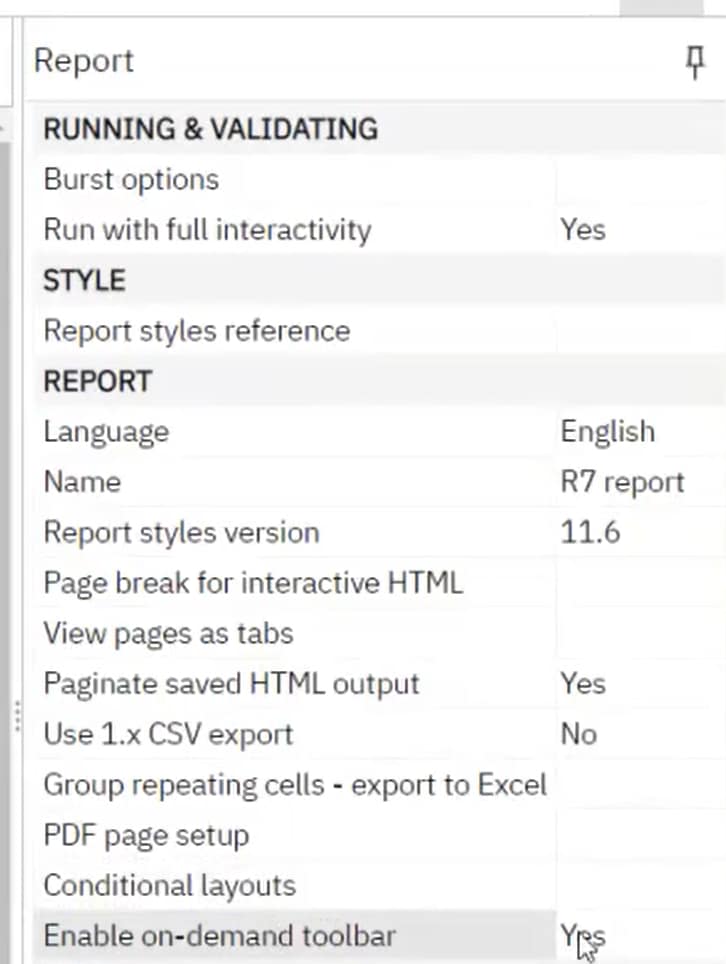Viewport: 726px width, 964px height.
Task: Select Group repeating cells export to Excel
Action: [295, 785]
